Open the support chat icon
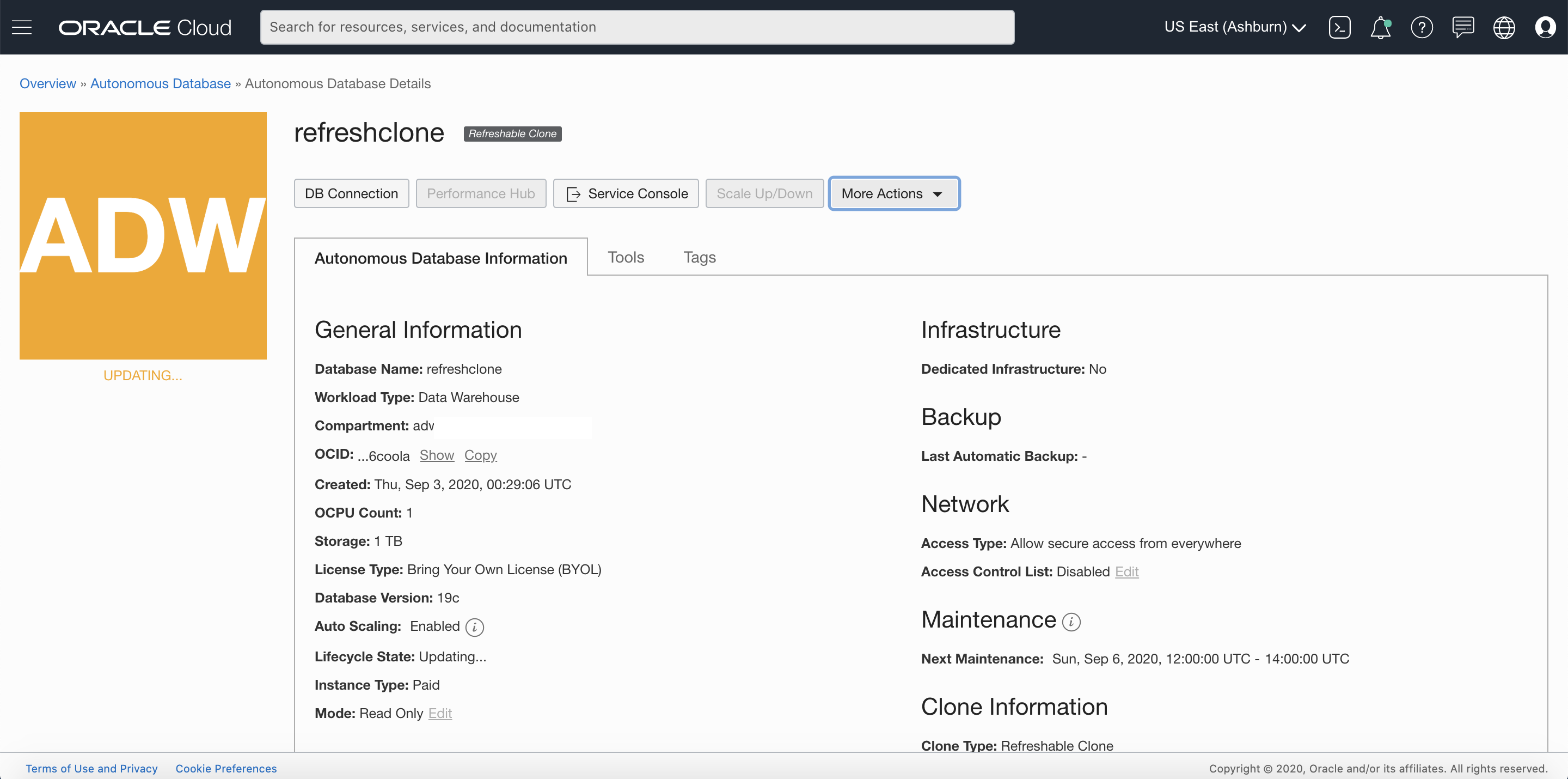The height and width of the screenshot is (779, 1568). [x=1463, y=27]
